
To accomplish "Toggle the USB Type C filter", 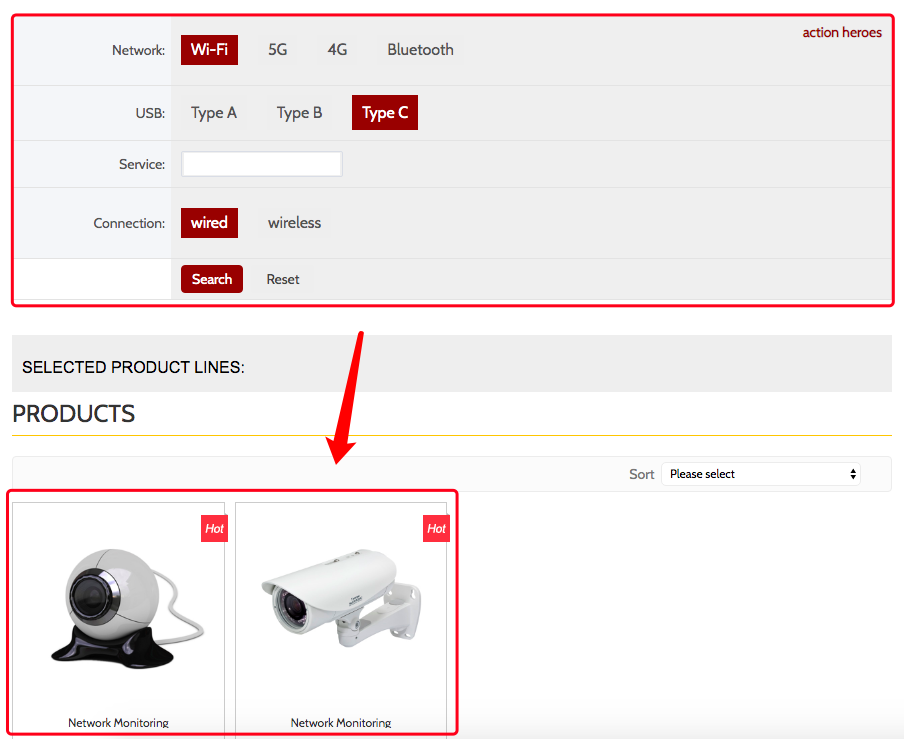I will (x=385, y=113).
